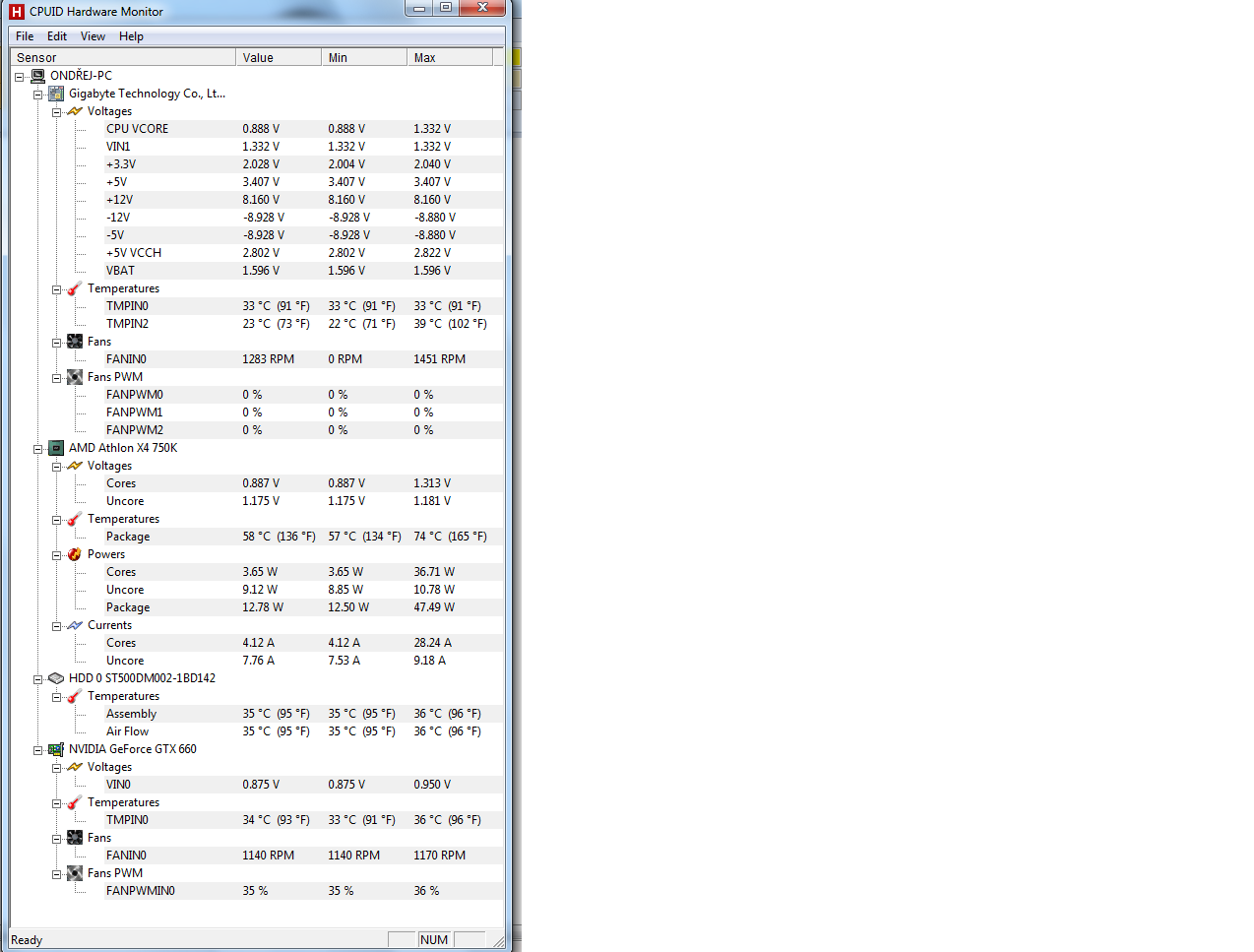The image size is (1254, 952).
Task: Click the motherboard icon beside Gigabyte Technology
Action: [x=56, y=94]
